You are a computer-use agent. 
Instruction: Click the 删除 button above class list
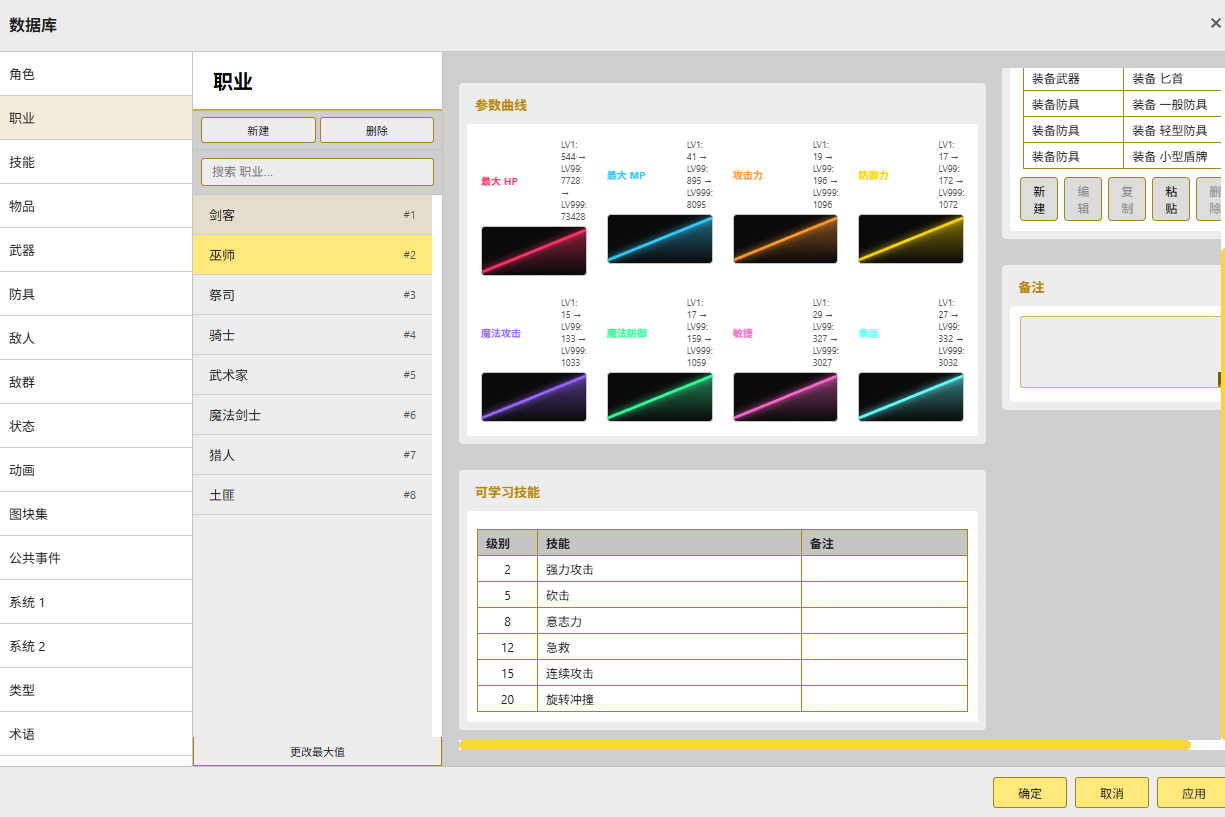pos(377,131)
